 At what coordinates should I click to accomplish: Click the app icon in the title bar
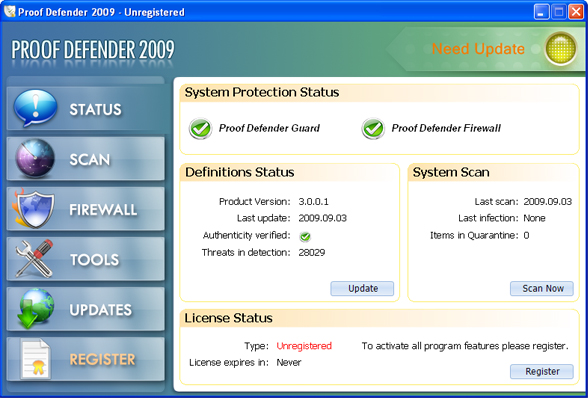click(9, 12)
